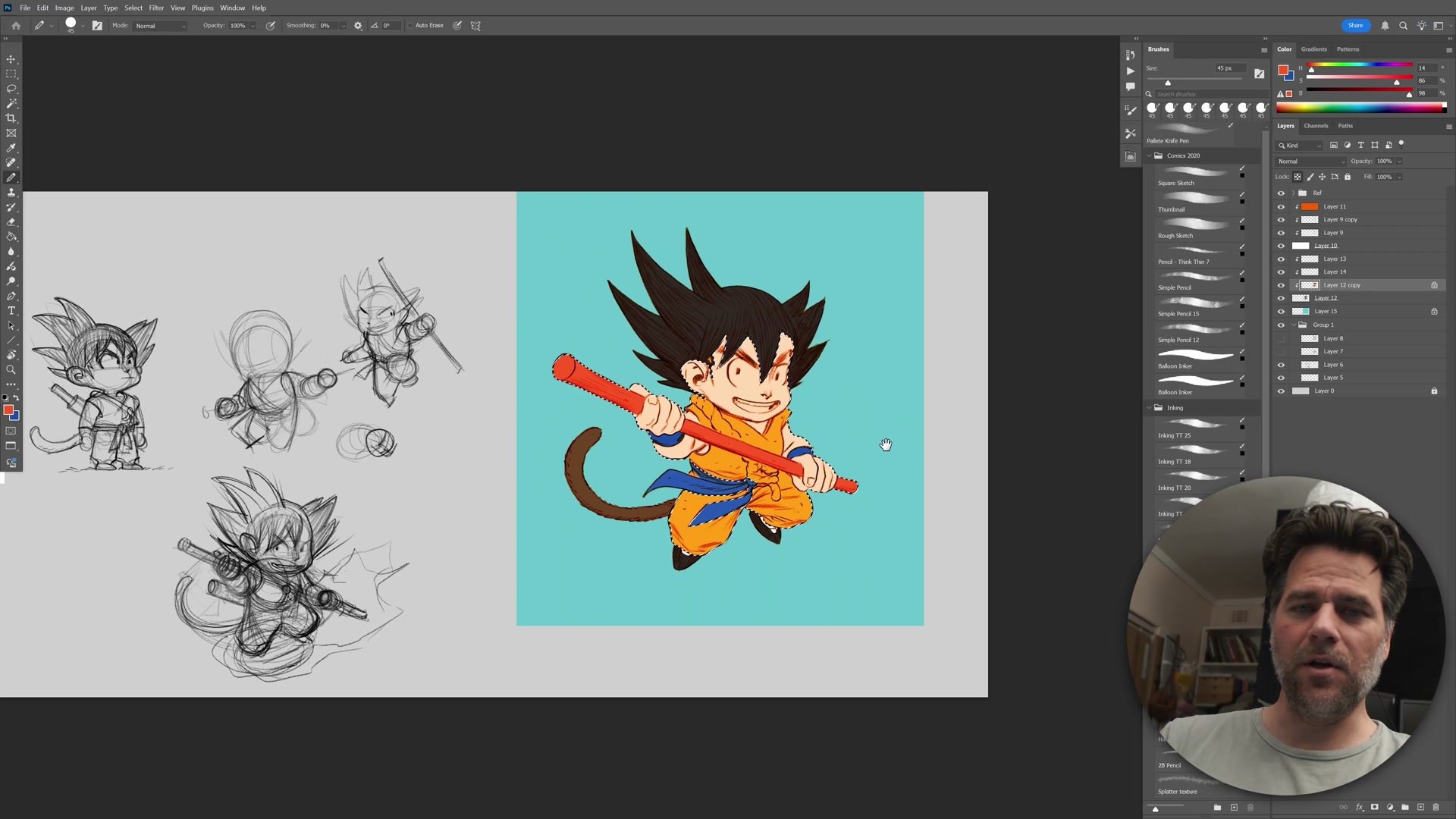Collapse Group 1 in layers

[1294, 325]
